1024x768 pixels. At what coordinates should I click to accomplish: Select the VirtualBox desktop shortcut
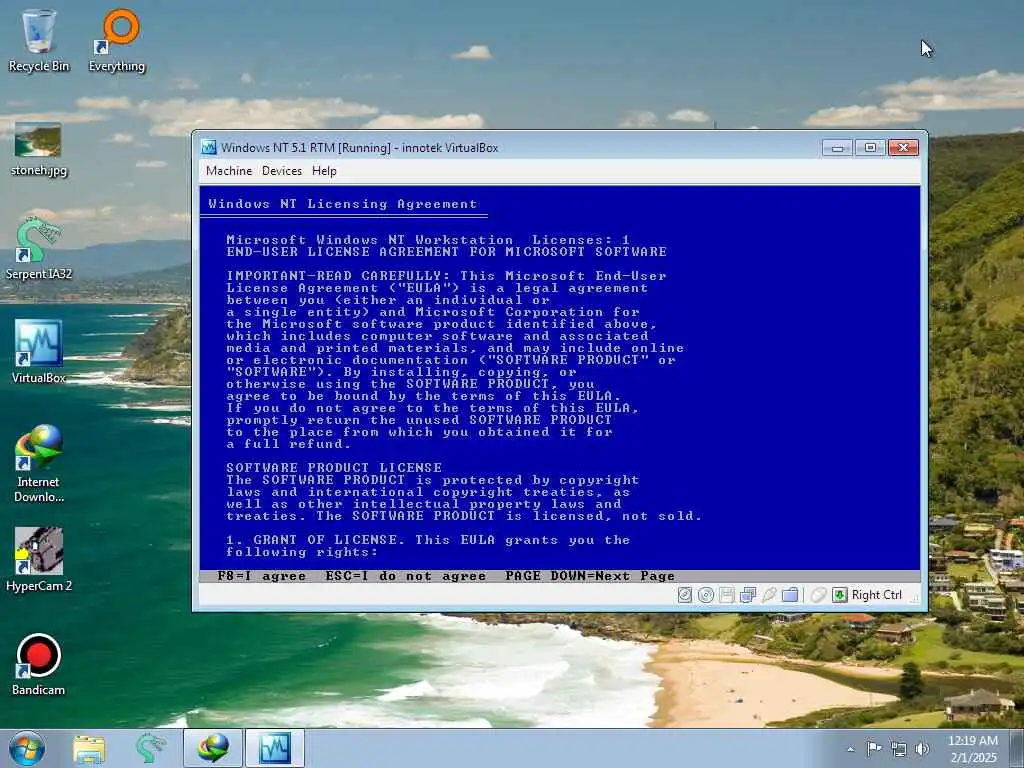pyautogui.click(x=39, y=352)
